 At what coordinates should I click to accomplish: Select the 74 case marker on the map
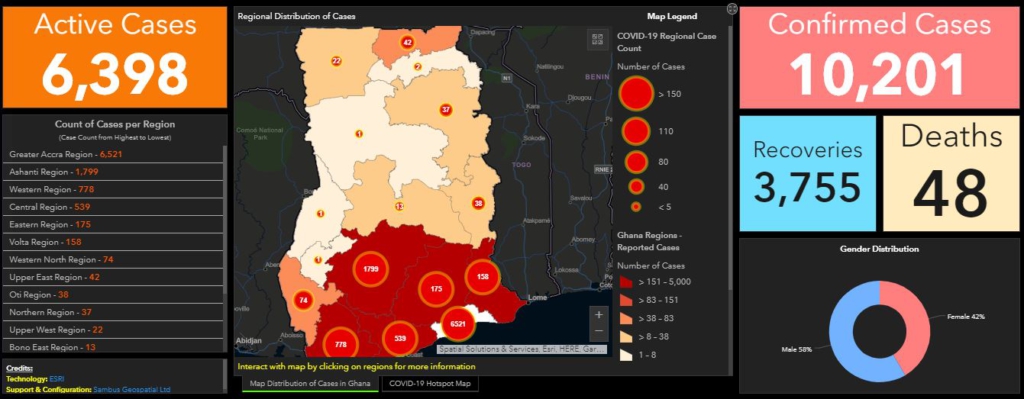tap(303, 300)
